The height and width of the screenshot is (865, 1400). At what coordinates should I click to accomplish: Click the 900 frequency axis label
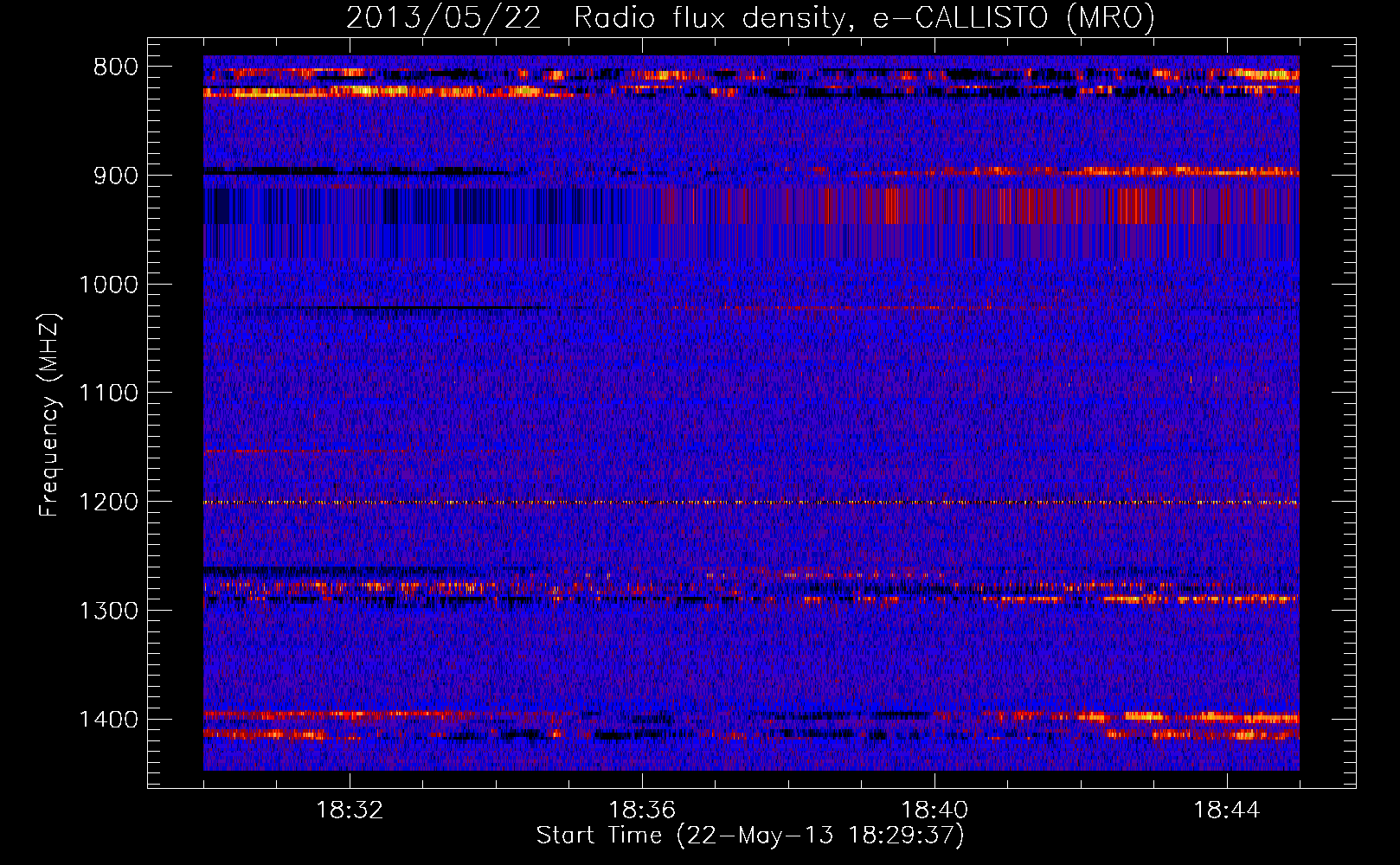(115, 176)
